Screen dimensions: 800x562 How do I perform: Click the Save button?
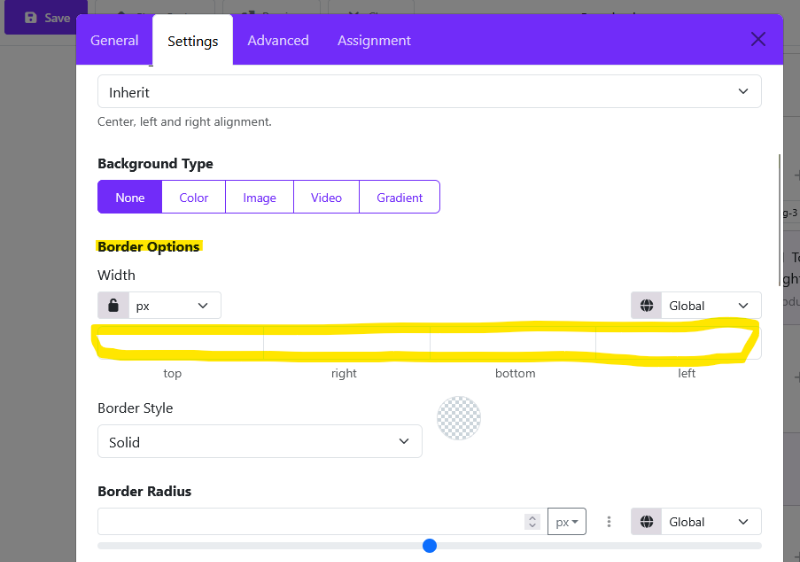(46, 18)
